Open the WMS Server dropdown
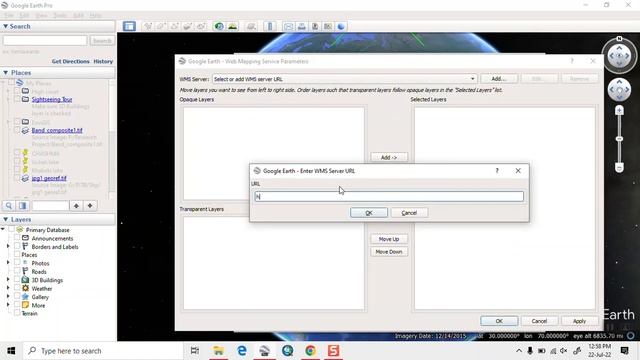This screenshot has height=360, width=640. [472, 79]
